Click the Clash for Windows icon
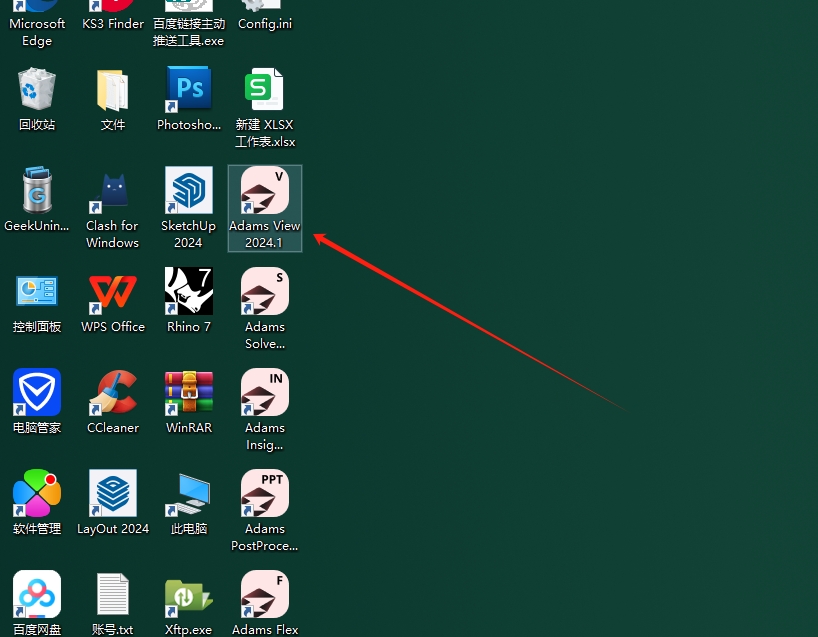 pyautogui.click(x=113, y=192)
